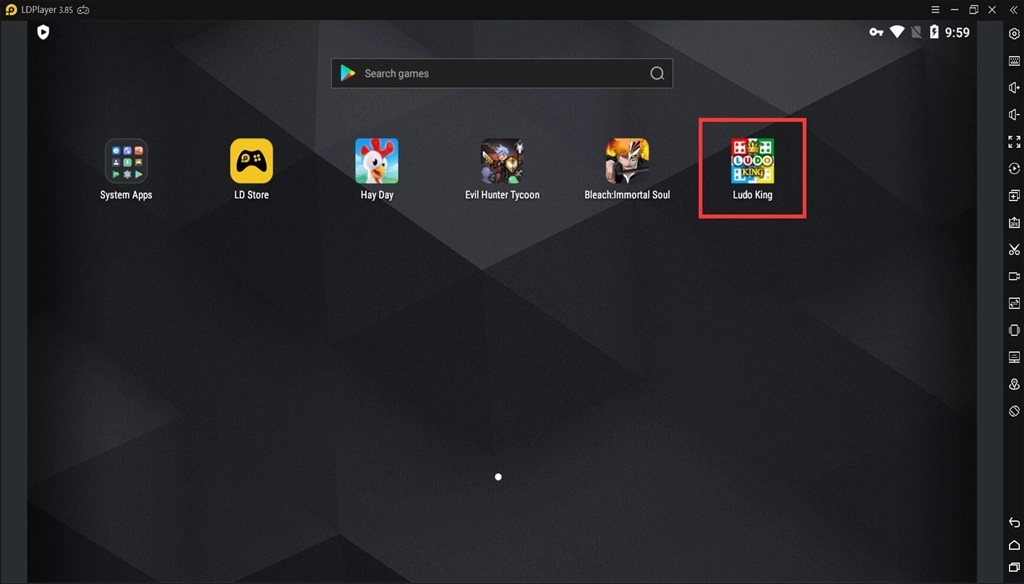This screenshot has height=584, width=1024.
Task: Click the home page indicator dot
Action: pyautogui.click(x=498, y=477)
